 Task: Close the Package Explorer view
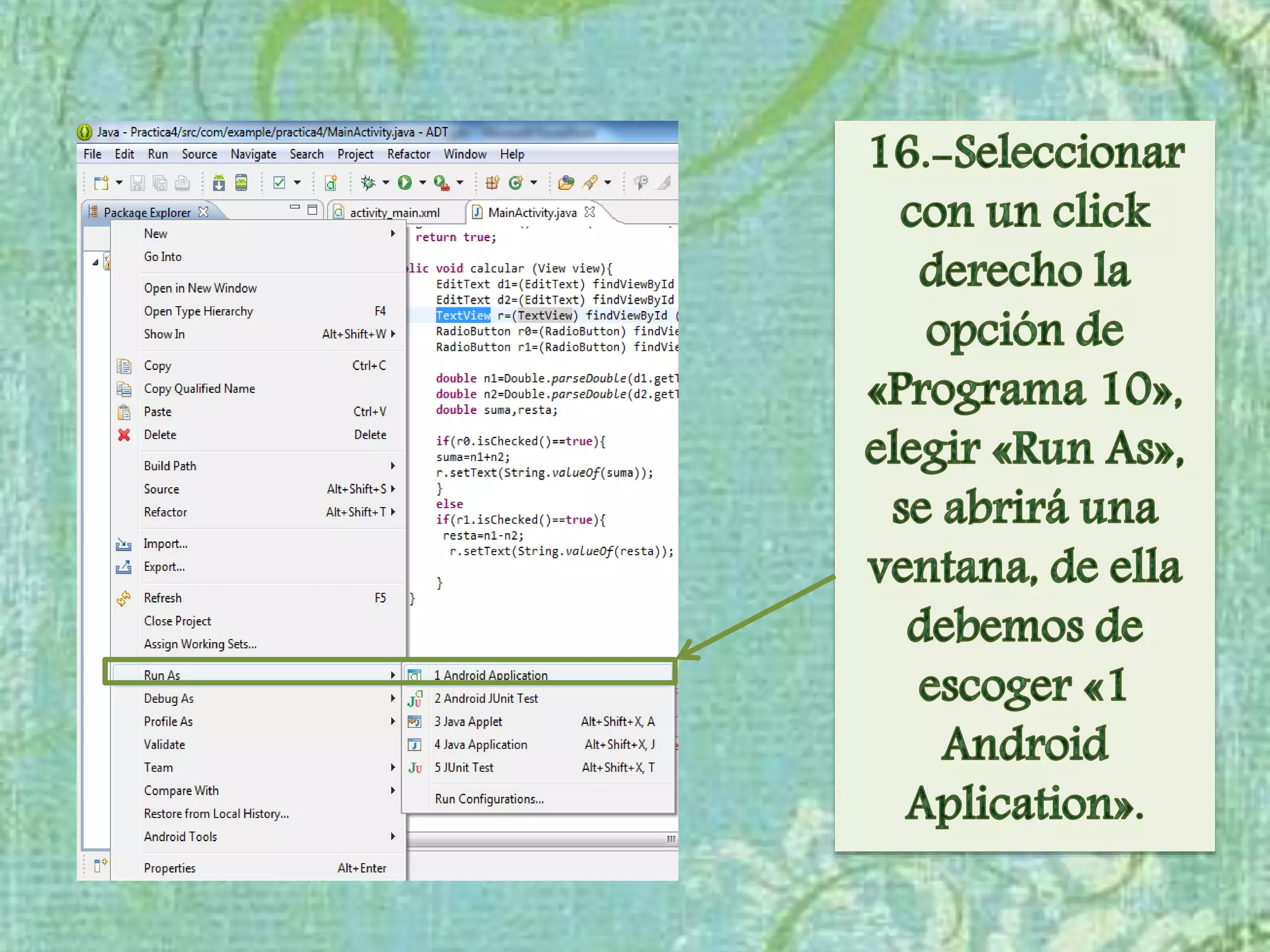coord(203,212)
